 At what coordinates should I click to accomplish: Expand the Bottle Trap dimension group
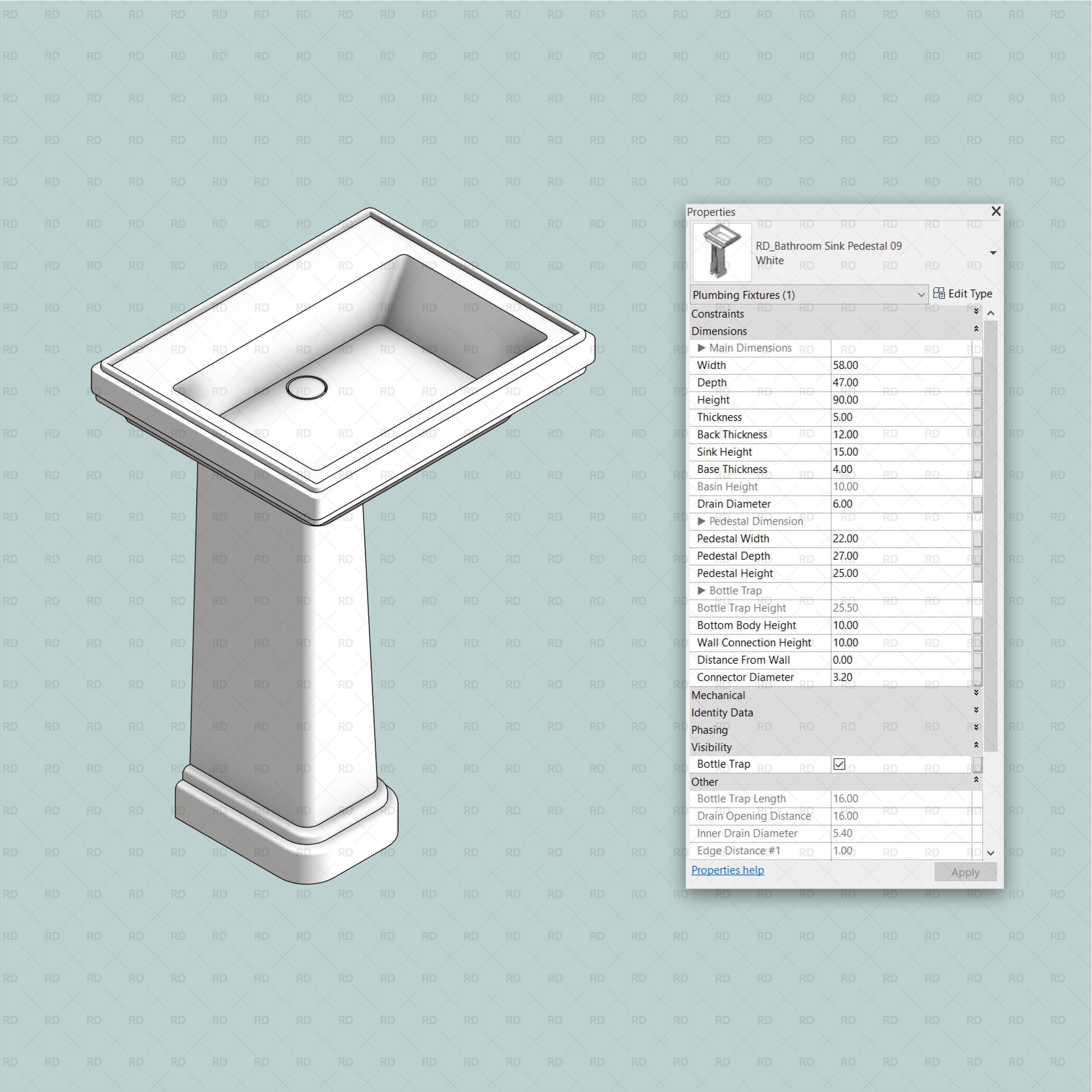pos(702,590)
